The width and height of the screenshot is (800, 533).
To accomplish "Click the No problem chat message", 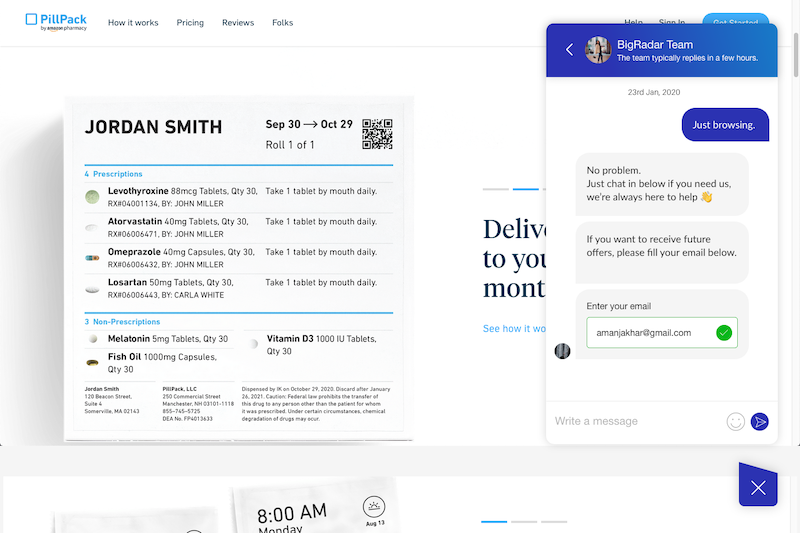I will point(662,184).
